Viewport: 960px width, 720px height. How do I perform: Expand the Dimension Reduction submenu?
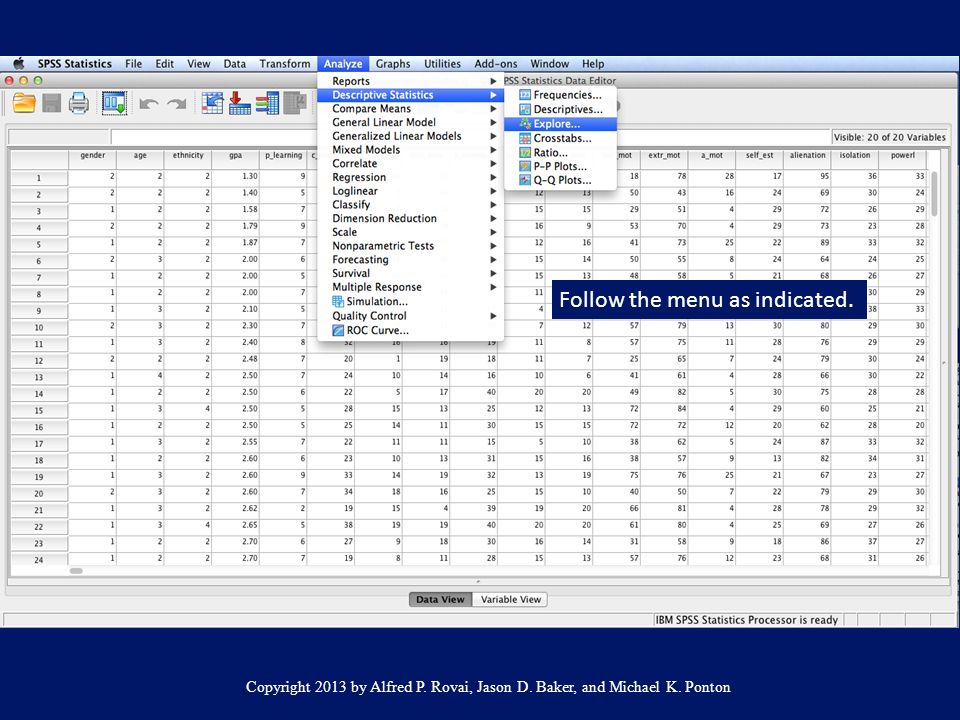click(410, 219)
